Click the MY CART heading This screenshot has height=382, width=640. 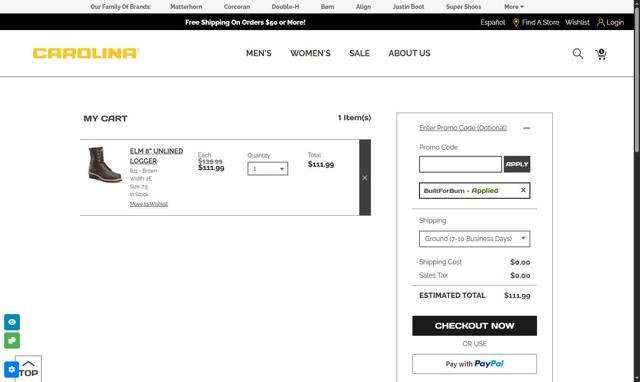tap(105, 119)
